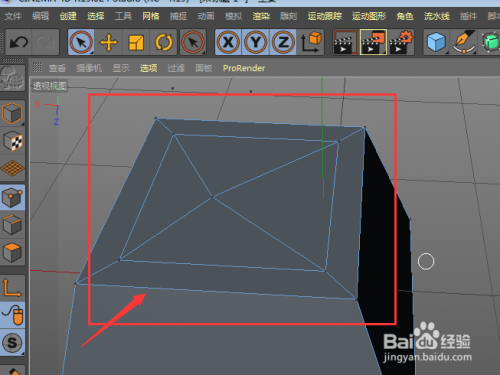The image size is (500, 375).
Task: Open the 运动跟踪 (Motion Tracker) menu
Action: pyautogui.click(x=325, y=16)
